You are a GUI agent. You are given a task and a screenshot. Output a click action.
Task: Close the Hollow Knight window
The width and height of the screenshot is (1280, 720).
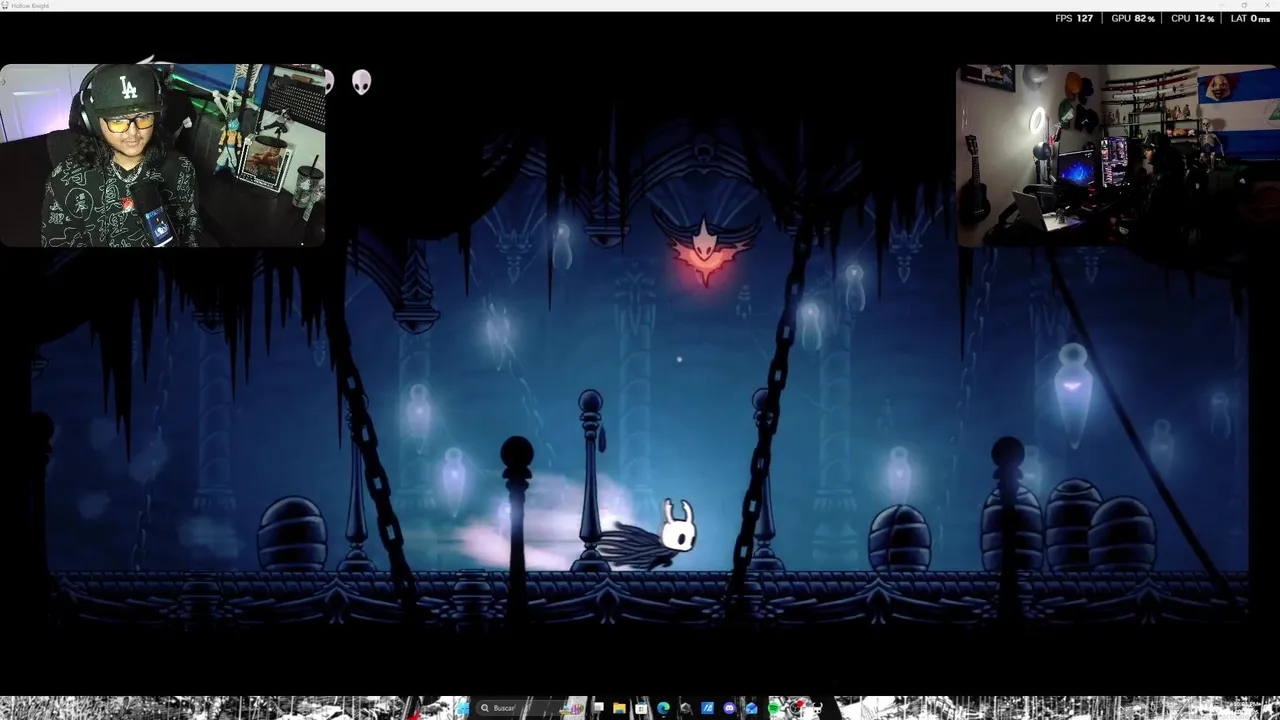[1268, 5]
